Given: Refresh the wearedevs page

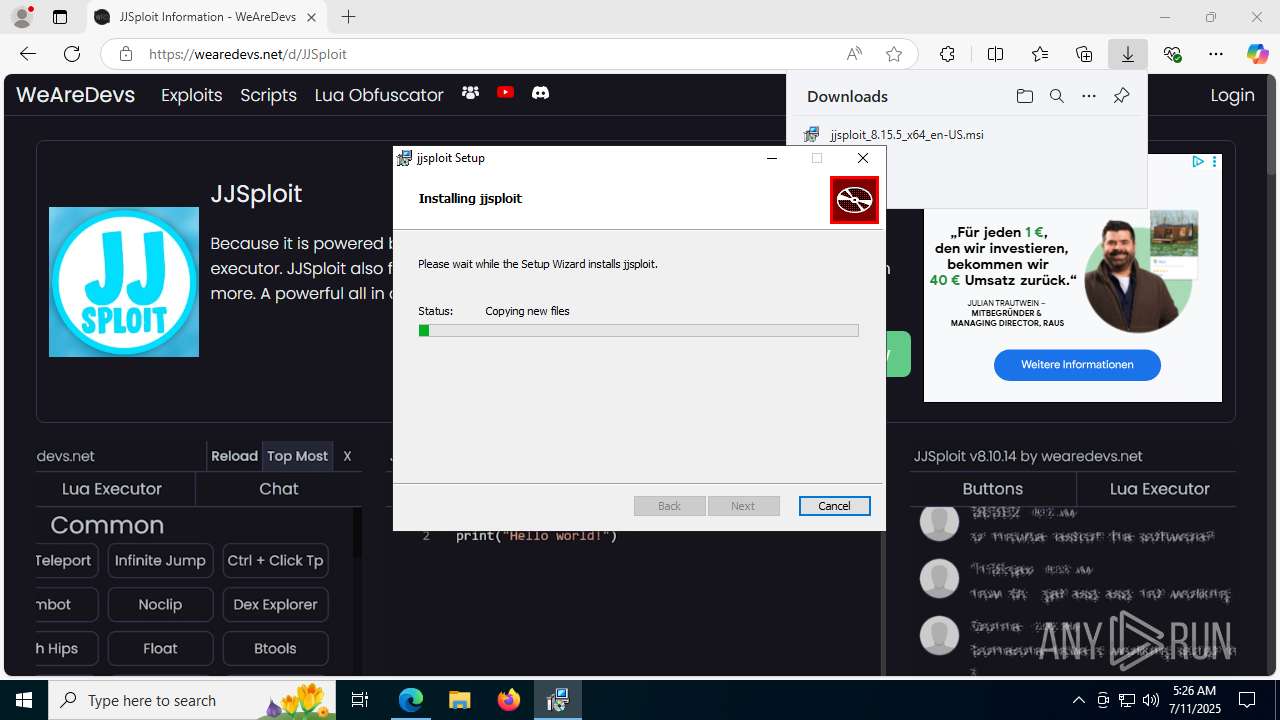Looking at the screenshot, I should coord(72,54).
